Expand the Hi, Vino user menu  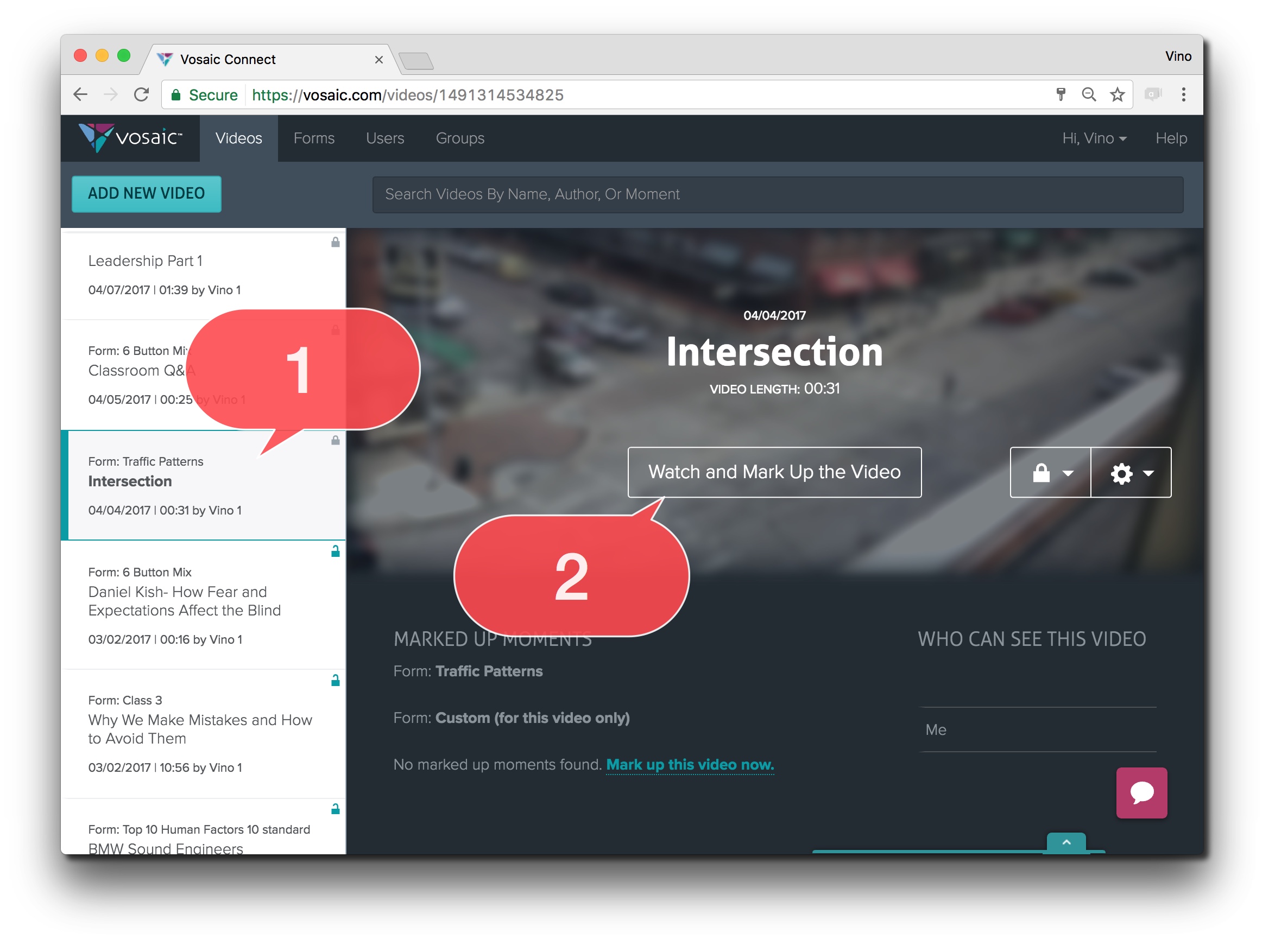[x=1094, y=138]
